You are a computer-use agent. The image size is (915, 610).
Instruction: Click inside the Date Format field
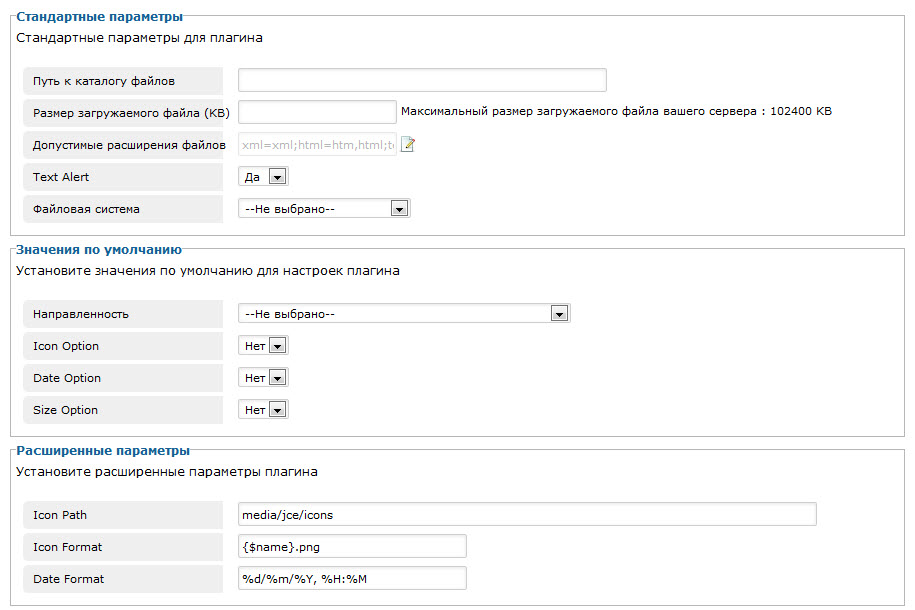[x=352, y=578]
